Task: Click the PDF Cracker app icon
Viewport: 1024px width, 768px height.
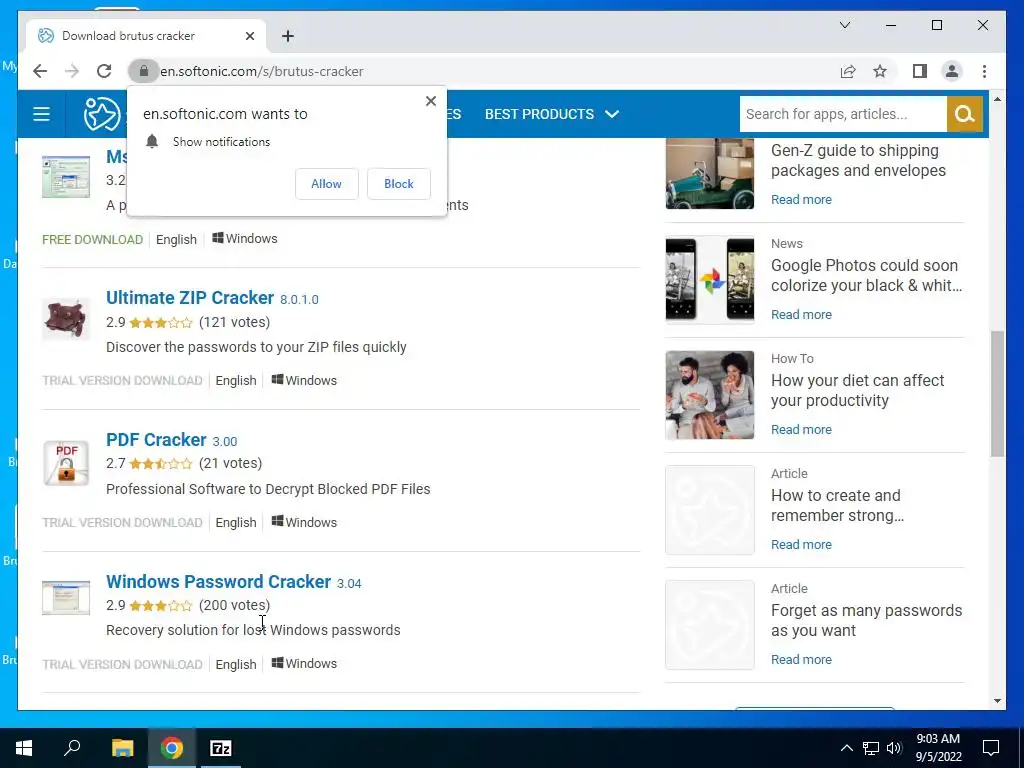Action: click(x=66, y=463)
